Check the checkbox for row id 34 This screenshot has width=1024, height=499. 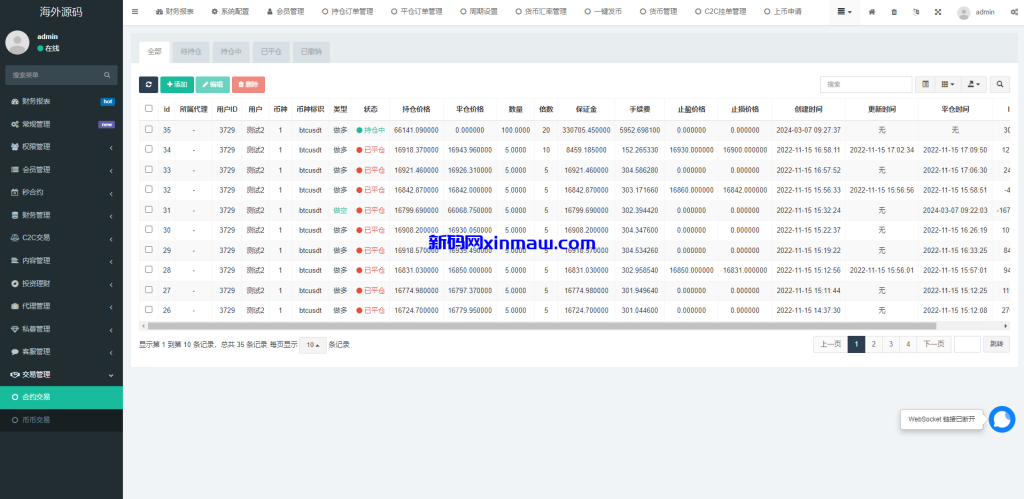pos(149,149)
